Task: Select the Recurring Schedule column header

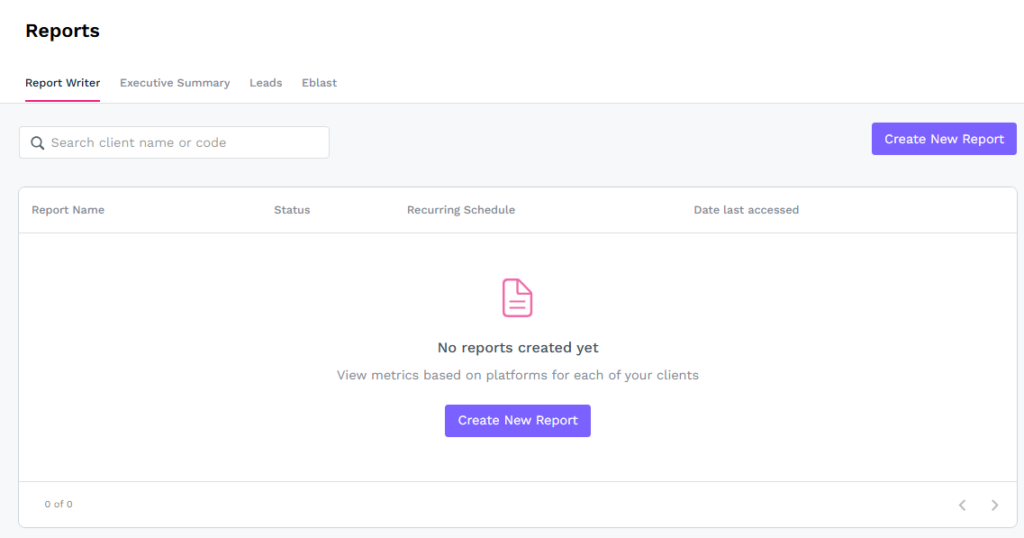Action: click(461, 210)
